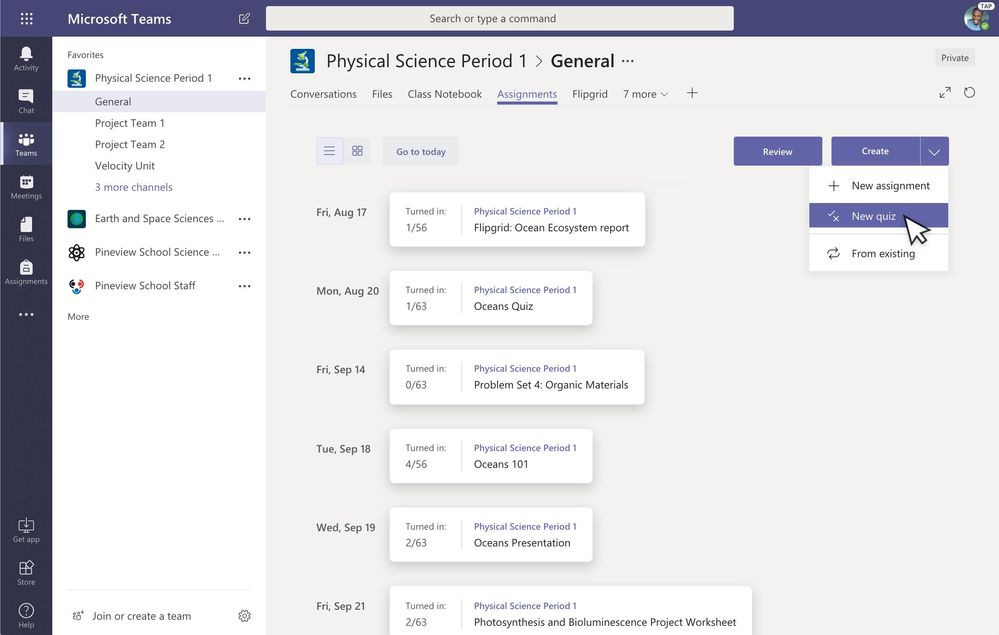Select the Teams icon in left rail
The height and width of the screenshot is (635, 999).
(26, 144)
